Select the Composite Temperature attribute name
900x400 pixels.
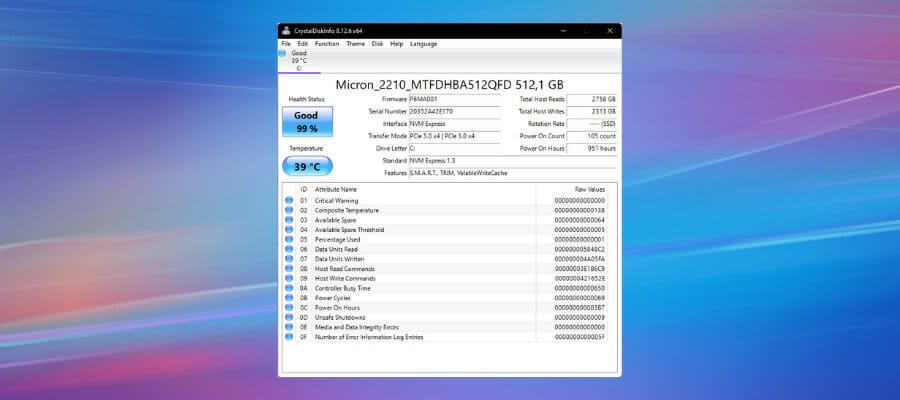click(x=347, y=211)
